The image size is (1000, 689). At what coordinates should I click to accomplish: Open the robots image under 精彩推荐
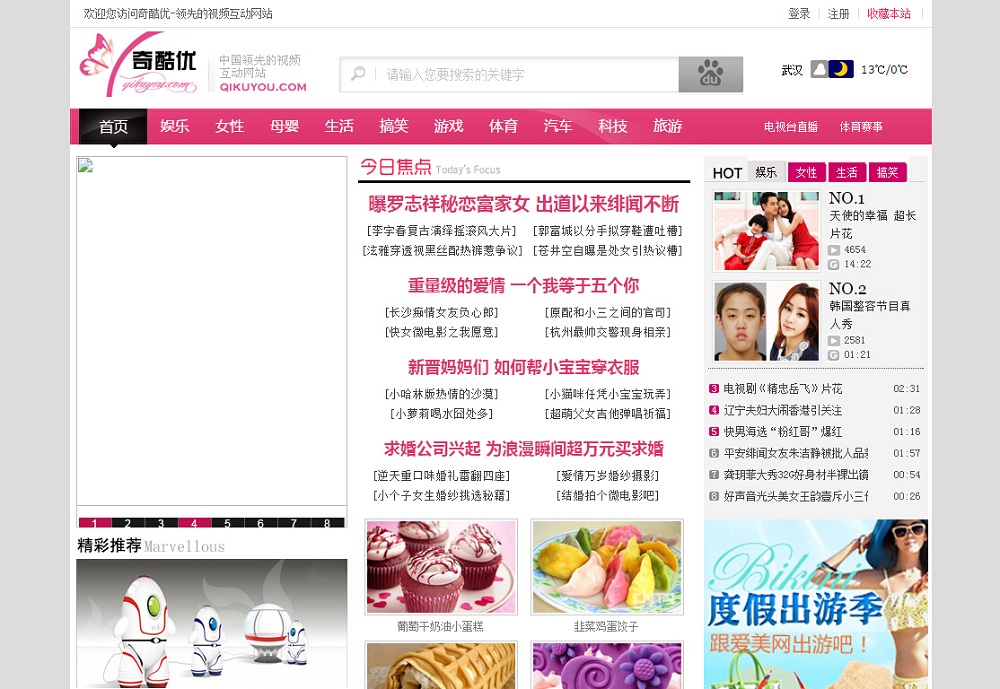click(x=212, y=624)
